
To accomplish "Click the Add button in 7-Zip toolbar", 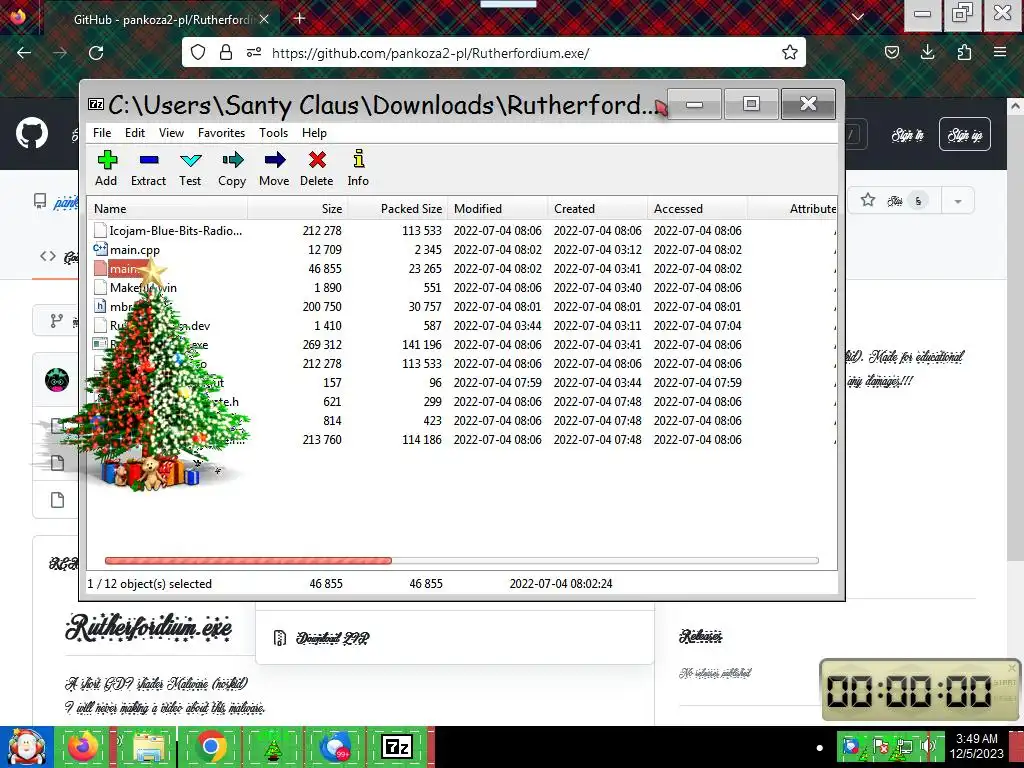I will (x=106, y=168).
